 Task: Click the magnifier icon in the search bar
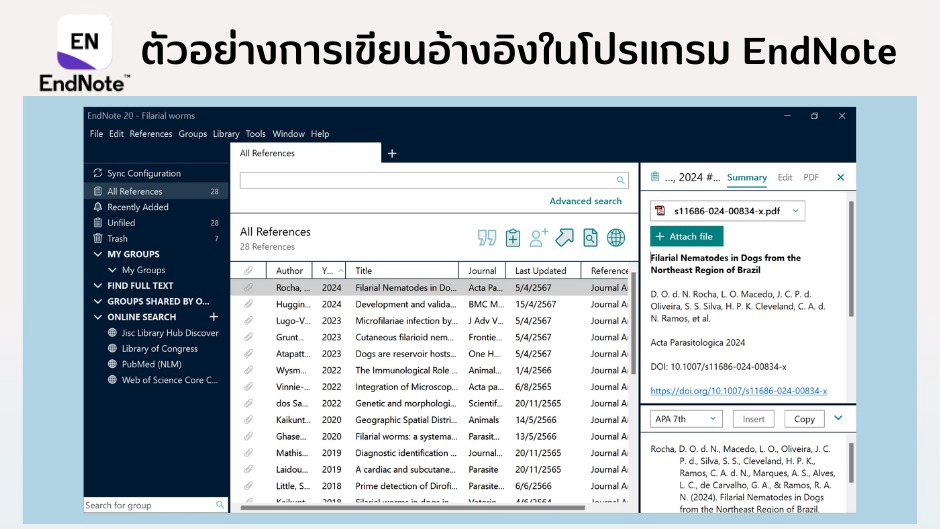coord(620,180)
